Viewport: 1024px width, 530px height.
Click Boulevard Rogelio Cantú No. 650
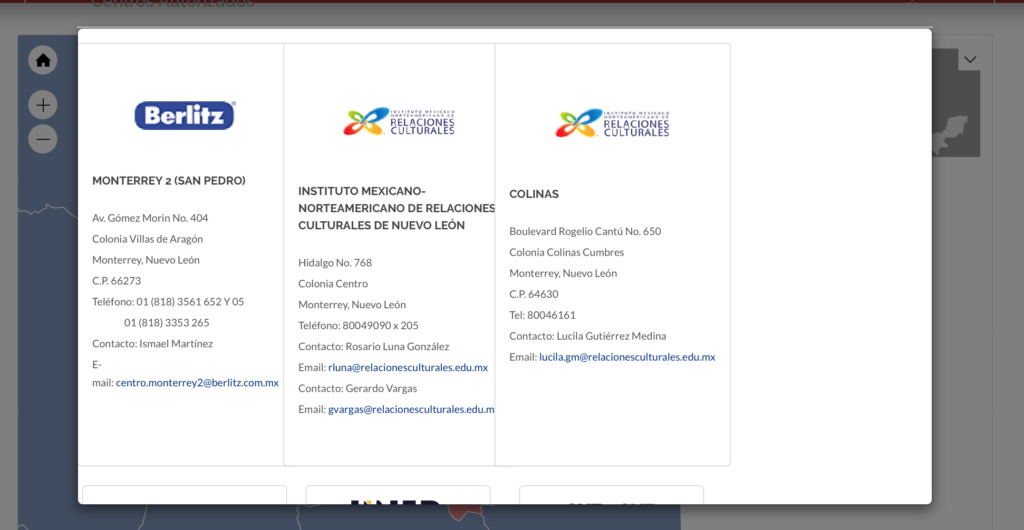(x=585, y=232)
